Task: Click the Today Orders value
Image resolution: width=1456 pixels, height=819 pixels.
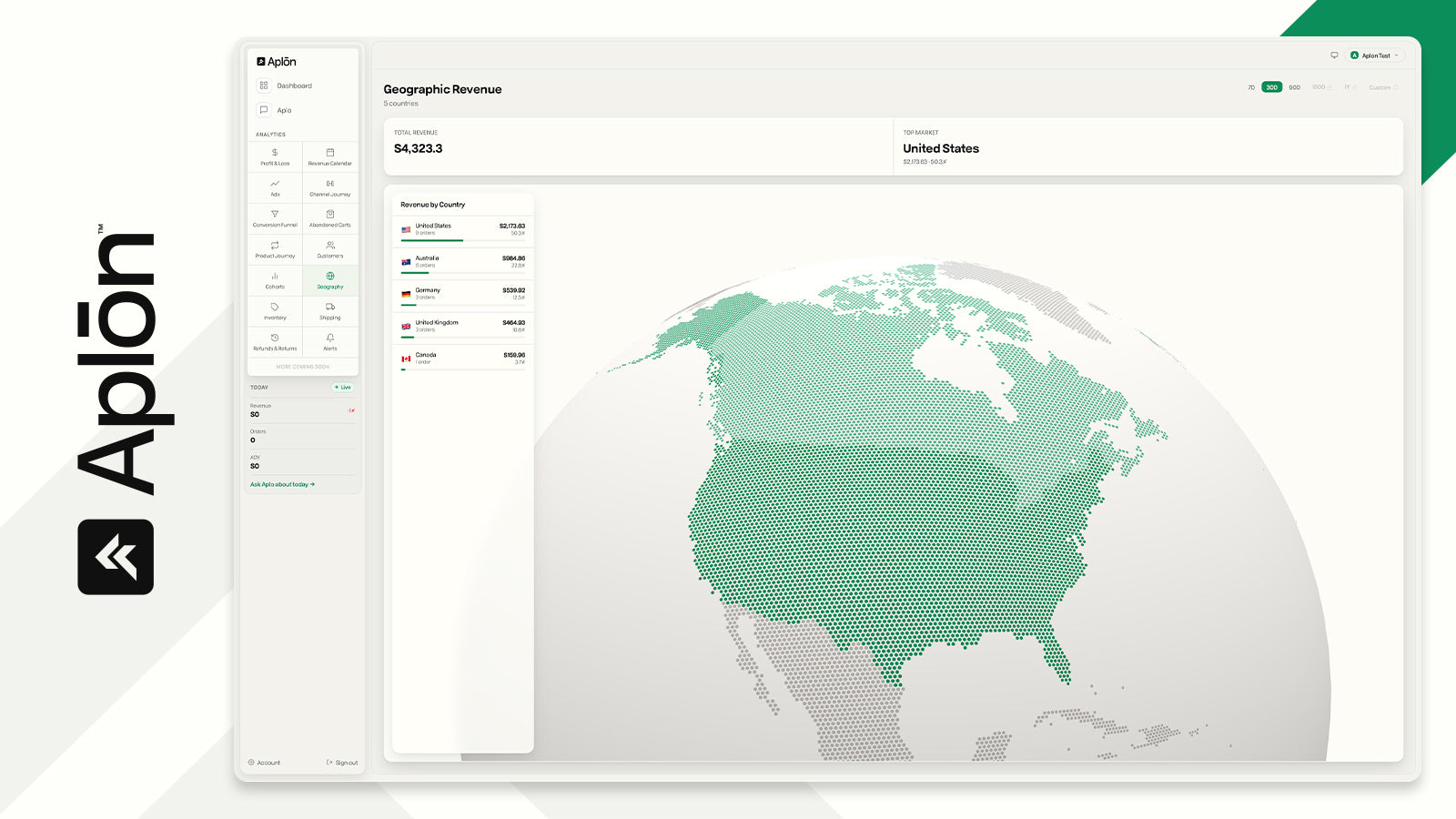Action: tap(253, 440)
